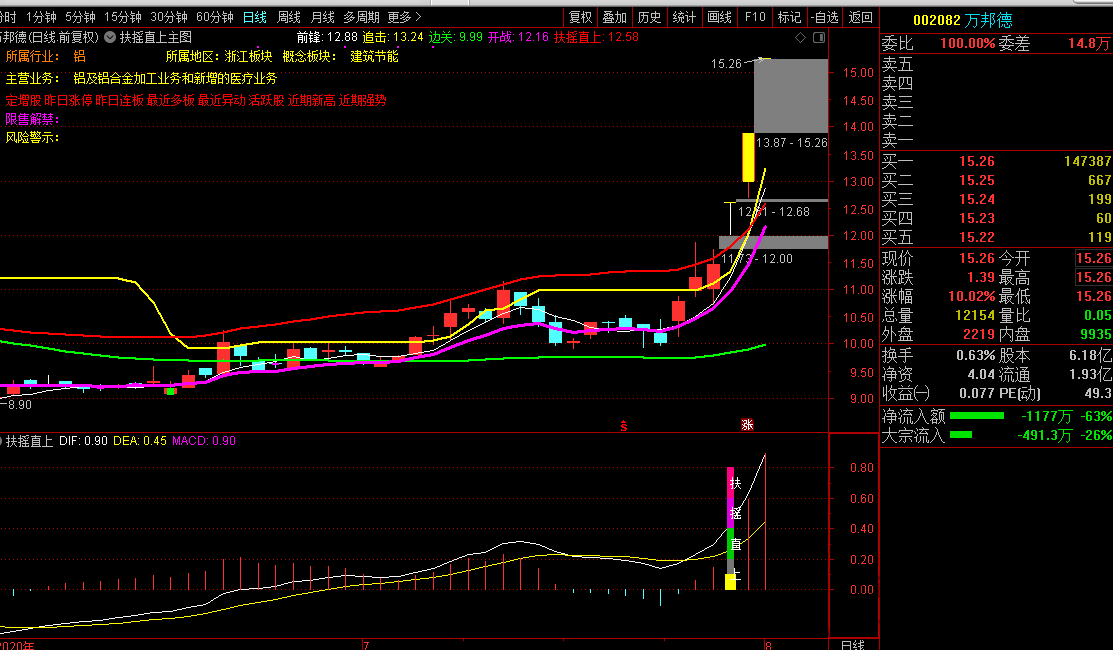Open the F10 company info
1113x650 pixels.
[755, 17]
